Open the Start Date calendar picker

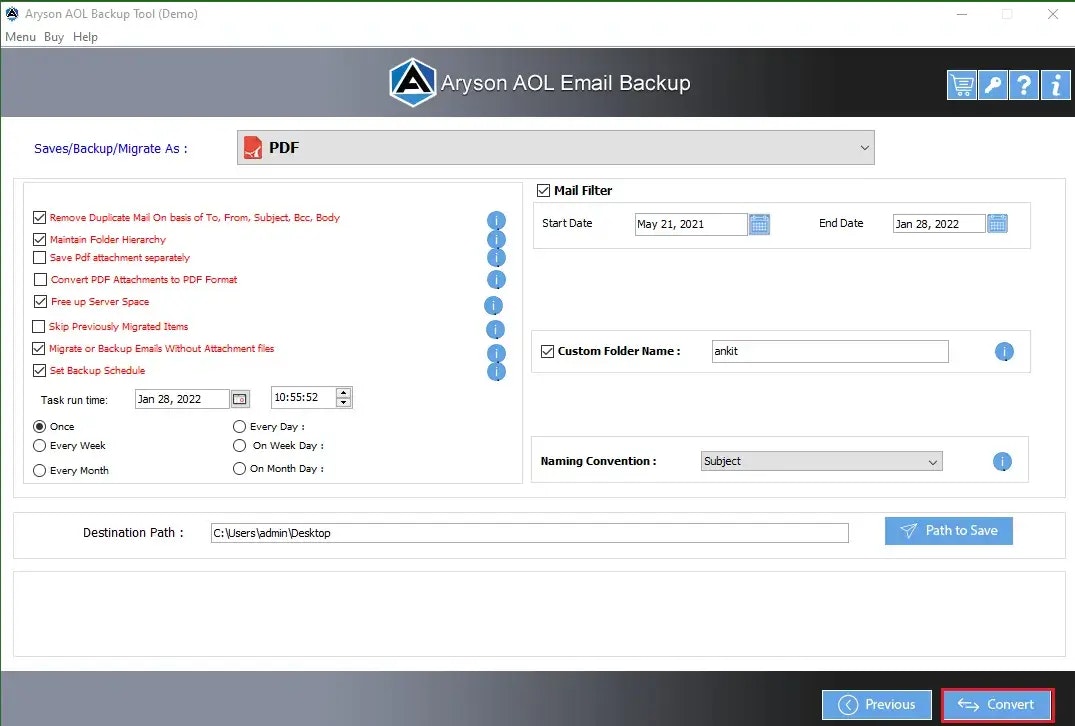[760, 224]
